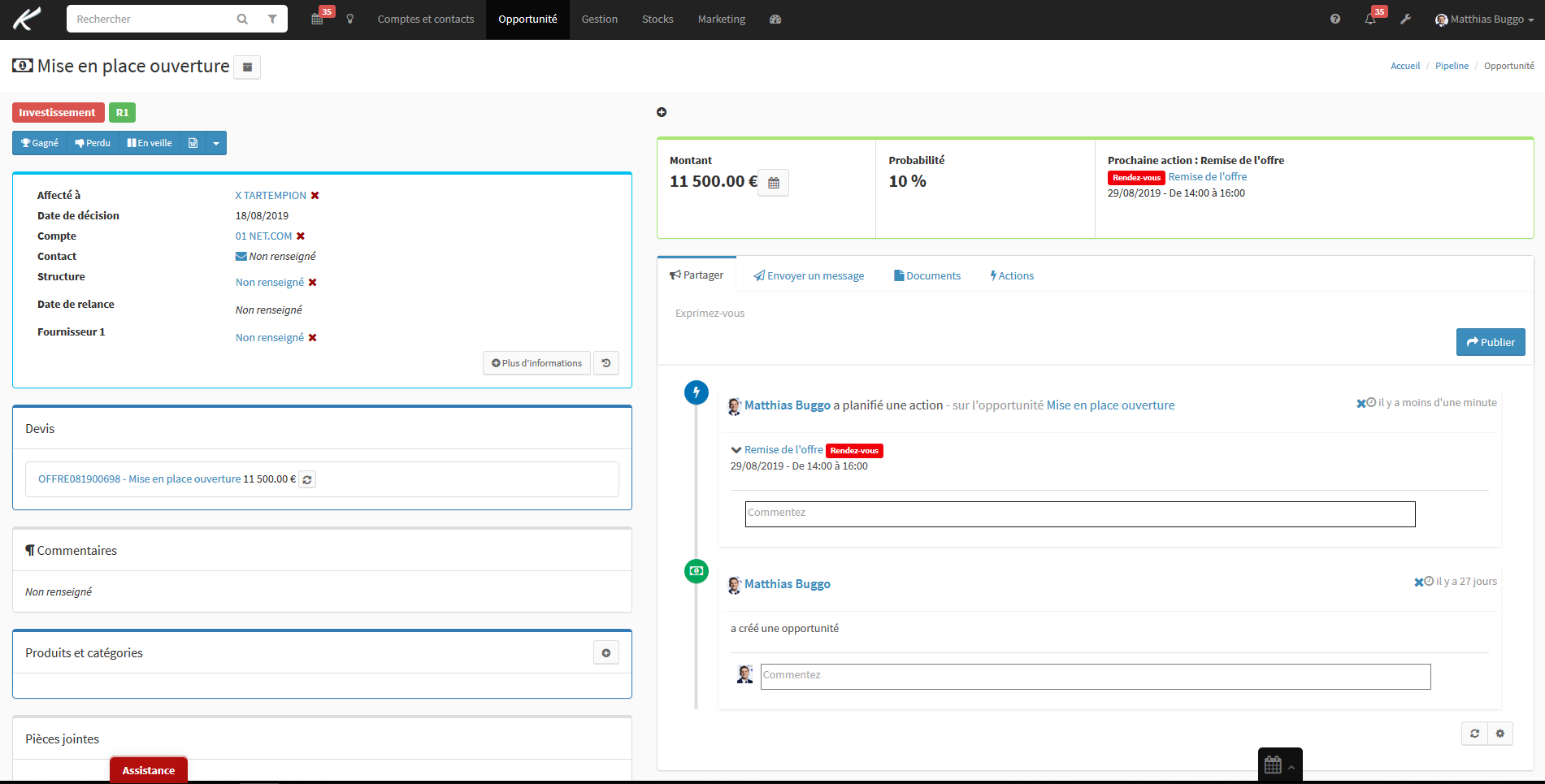Clear Fournisseur 1 field with red cross
This screenshot has height=784, width=1545.
[312, 338]
